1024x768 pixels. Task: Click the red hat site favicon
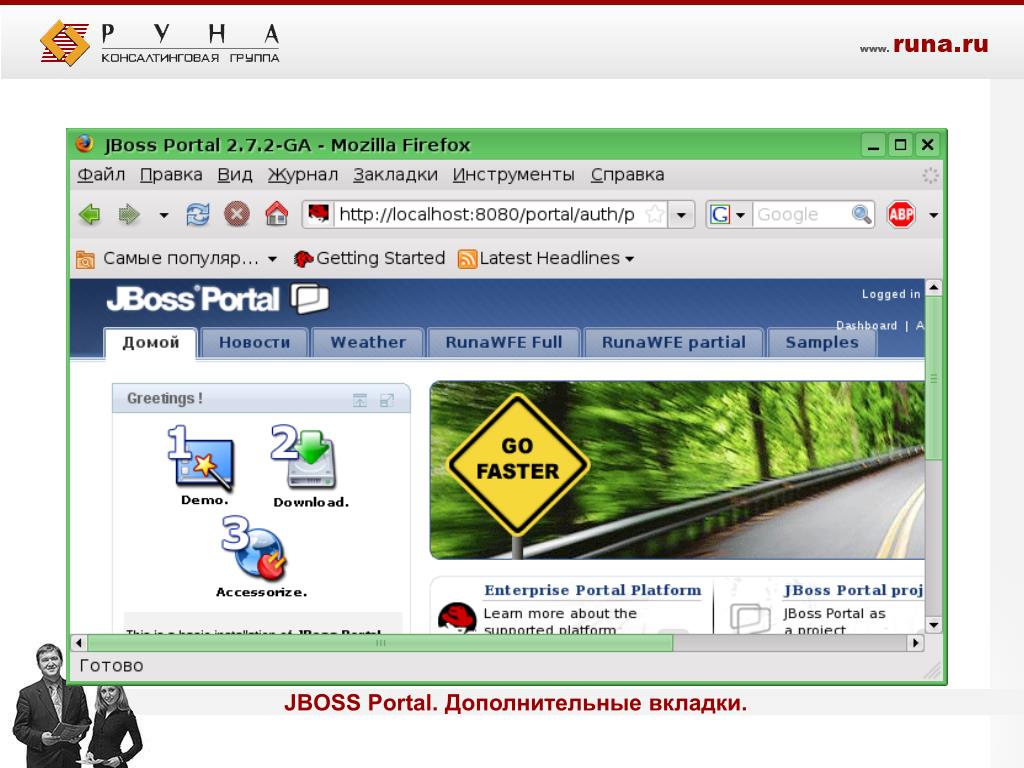[x=318, y=214]
